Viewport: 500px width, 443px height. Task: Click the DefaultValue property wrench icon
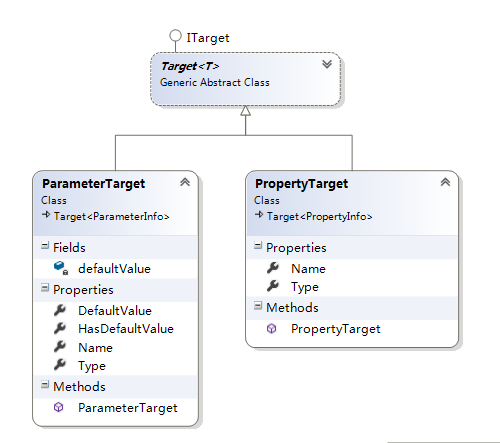point(60,310)
